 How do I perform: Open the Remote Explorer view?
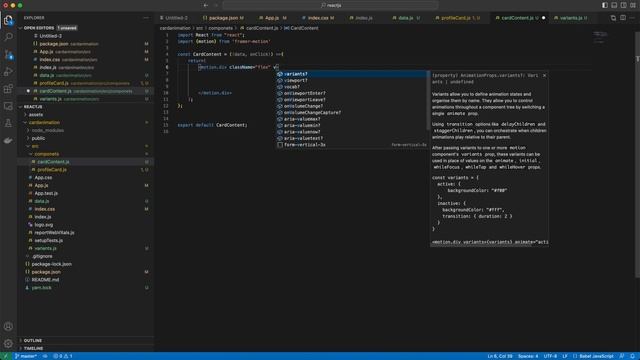point(8,106)
